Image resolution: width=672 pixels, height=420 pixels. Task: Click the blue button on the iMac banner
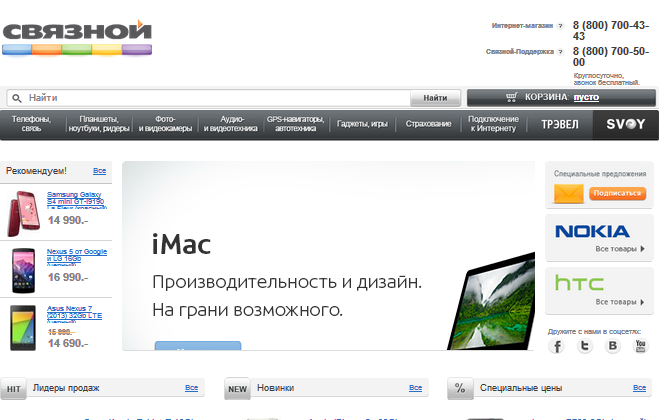point(198,345)
